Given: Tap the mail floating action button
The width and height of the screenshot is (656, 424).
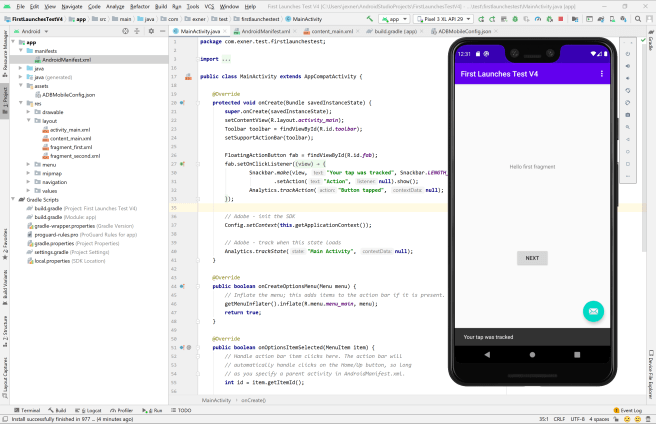Looking at the screenshot, I should pyautogui.click(x=592, y=311).
